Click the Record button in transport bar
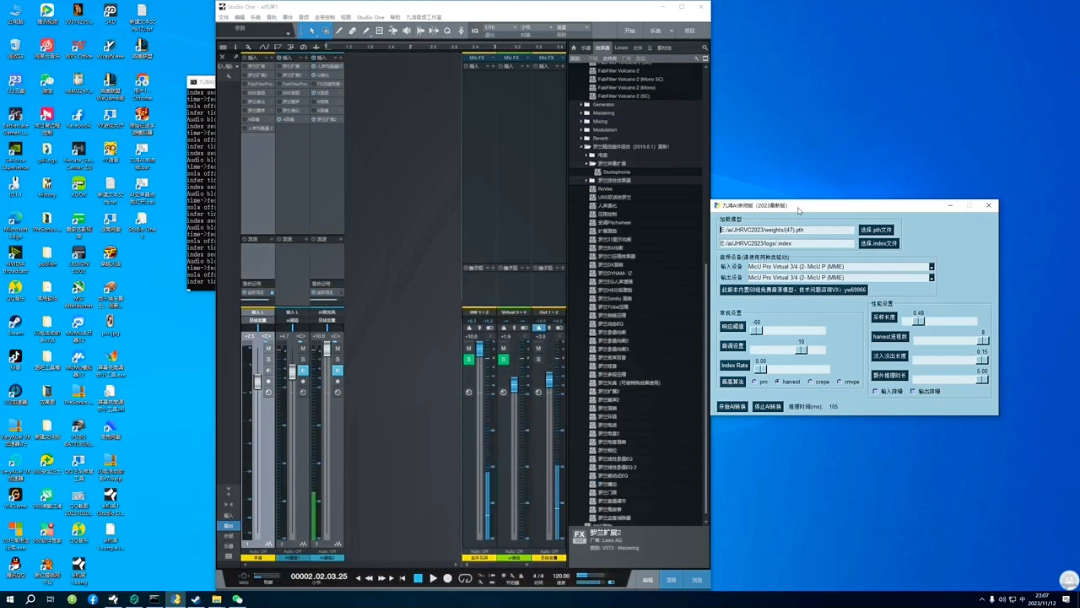The width and height of the screenshot is (1080, 608). point(448,578)
